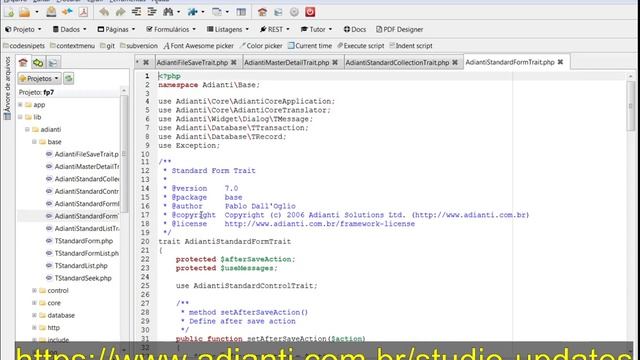The image size is (640, 360).
Task: Click the save file toolbar icon
Action: click(51, 12)
